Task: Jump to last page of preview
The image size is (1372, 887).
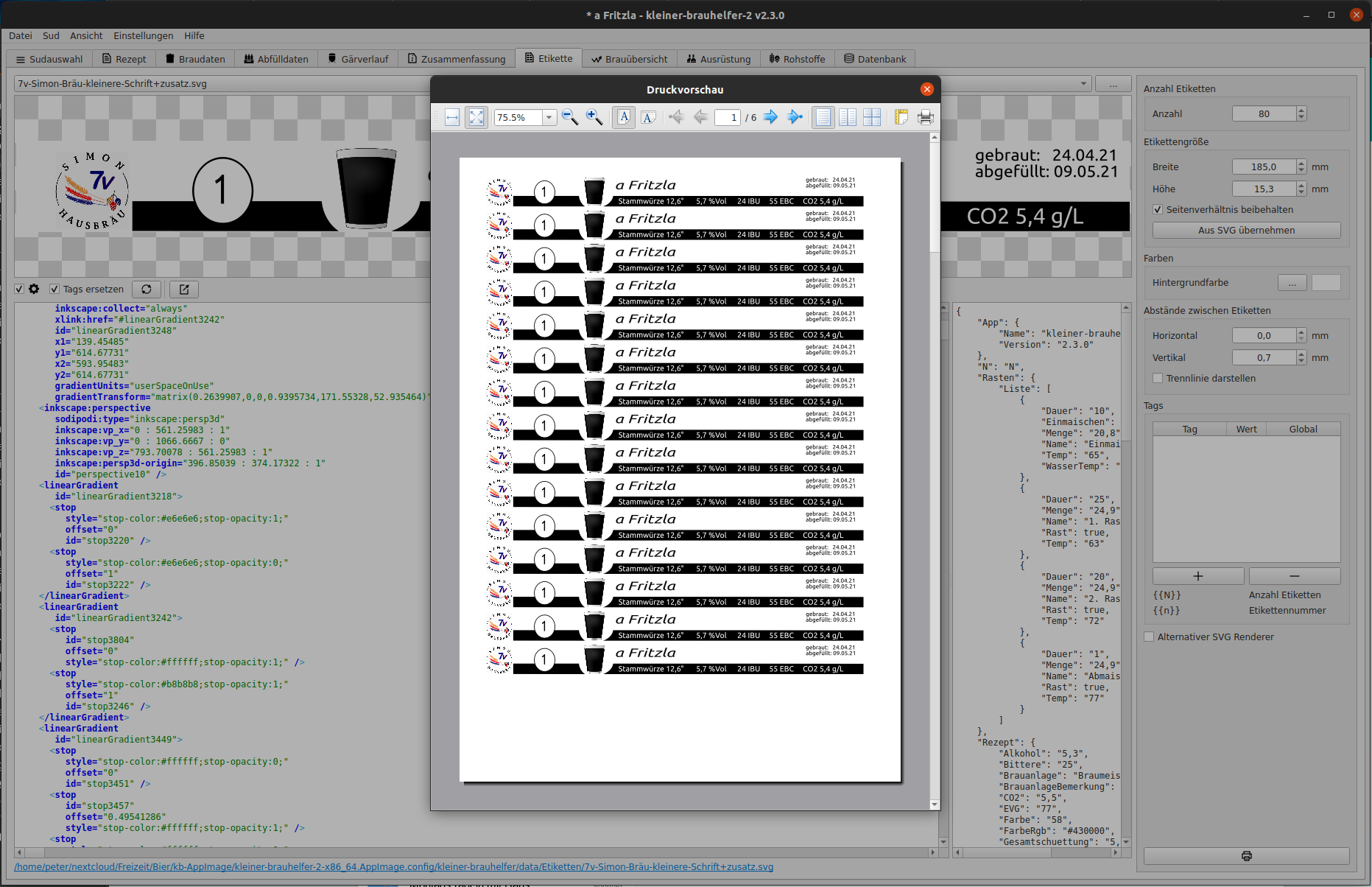Action: [x=795, y=117]
